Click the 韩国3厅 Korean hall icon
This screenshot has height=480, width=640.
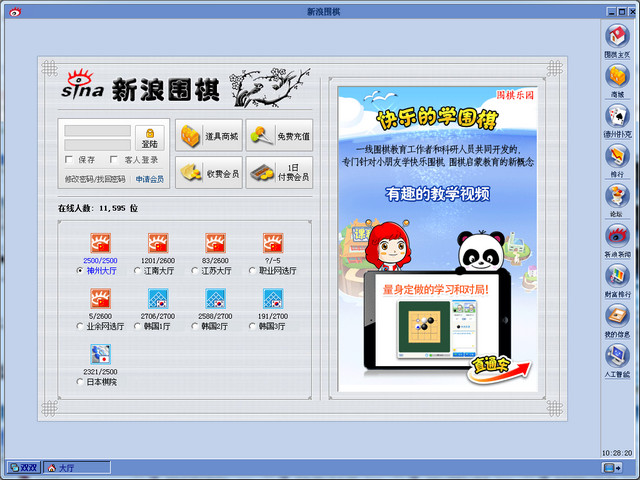click(273, 299)
